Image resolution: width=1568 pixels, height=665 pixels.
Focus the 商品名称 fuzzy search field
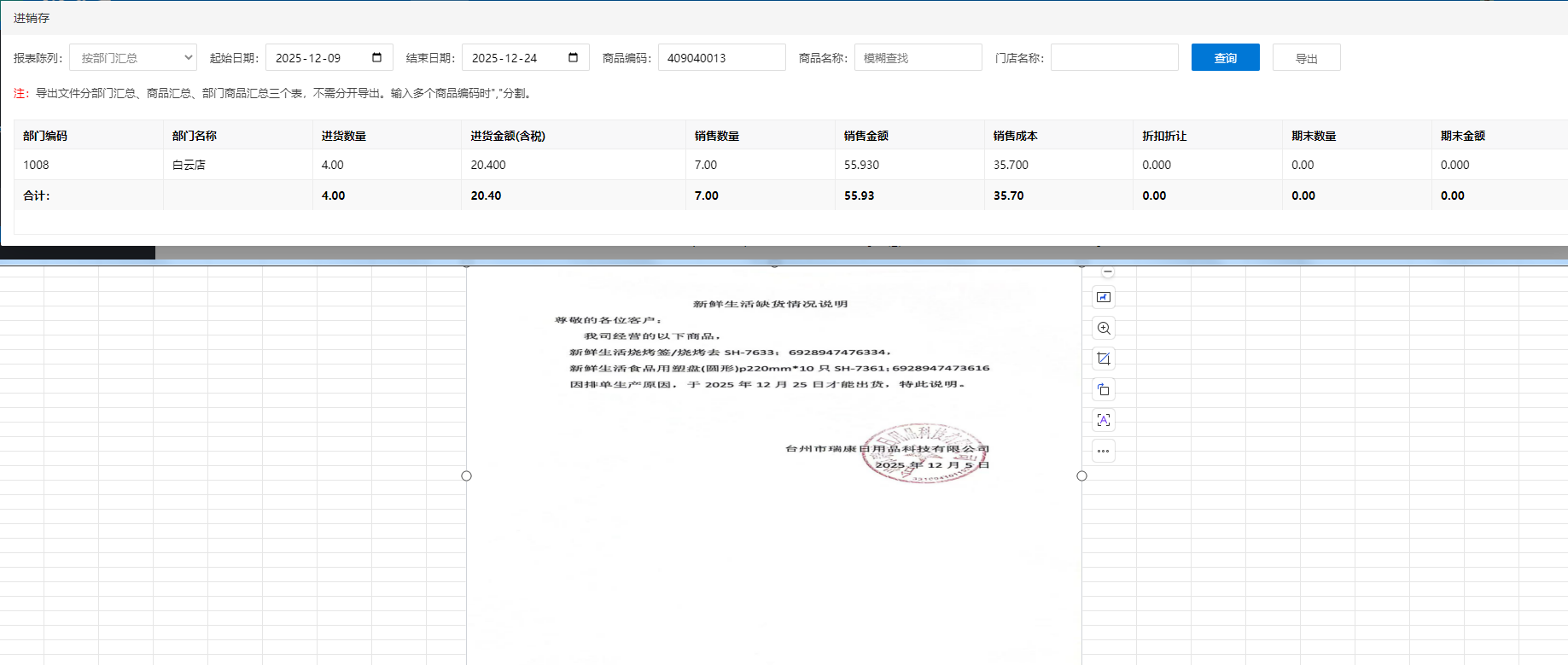pyautogui.click(x=918, y=58)
